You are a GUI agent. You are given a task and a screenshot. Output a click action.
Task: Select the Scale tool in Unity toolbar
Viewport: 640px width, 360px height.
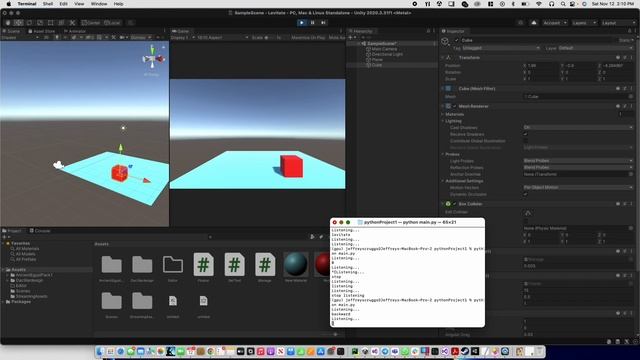point(40,23)
